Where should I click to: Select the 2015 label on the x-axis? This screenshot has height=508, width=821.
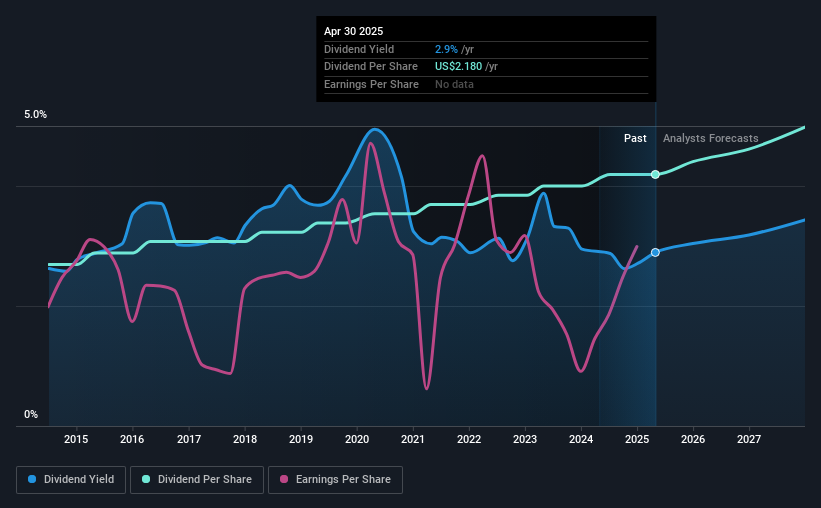[x=76, y=439]
